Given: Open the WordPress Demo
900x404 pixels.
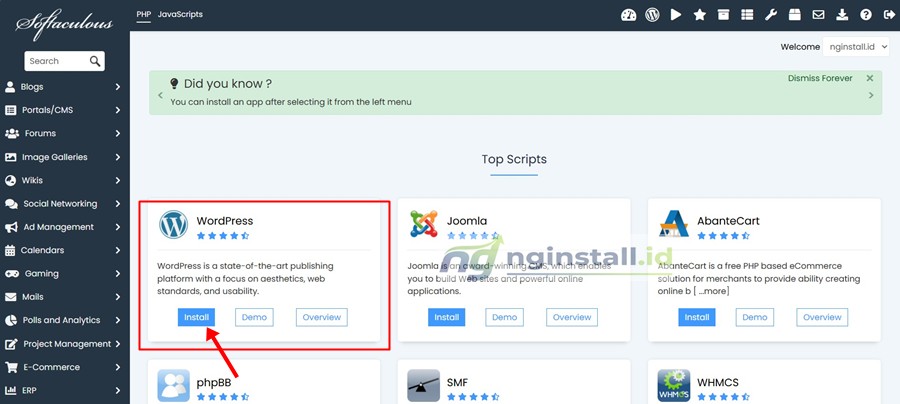Looking at the screenshot, I should point(254,317).
